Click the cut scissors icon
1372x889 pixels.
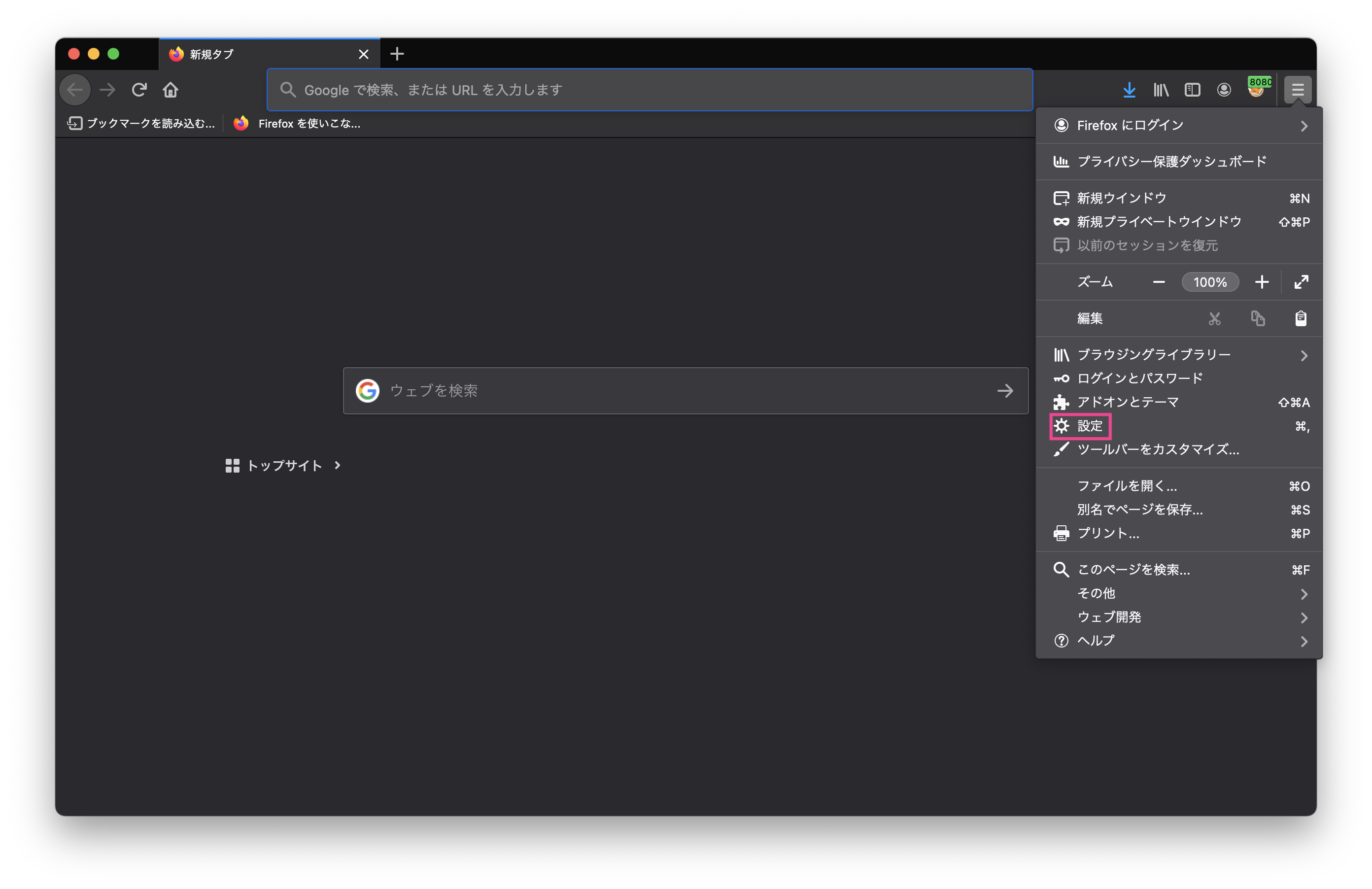click(1214, 318)
